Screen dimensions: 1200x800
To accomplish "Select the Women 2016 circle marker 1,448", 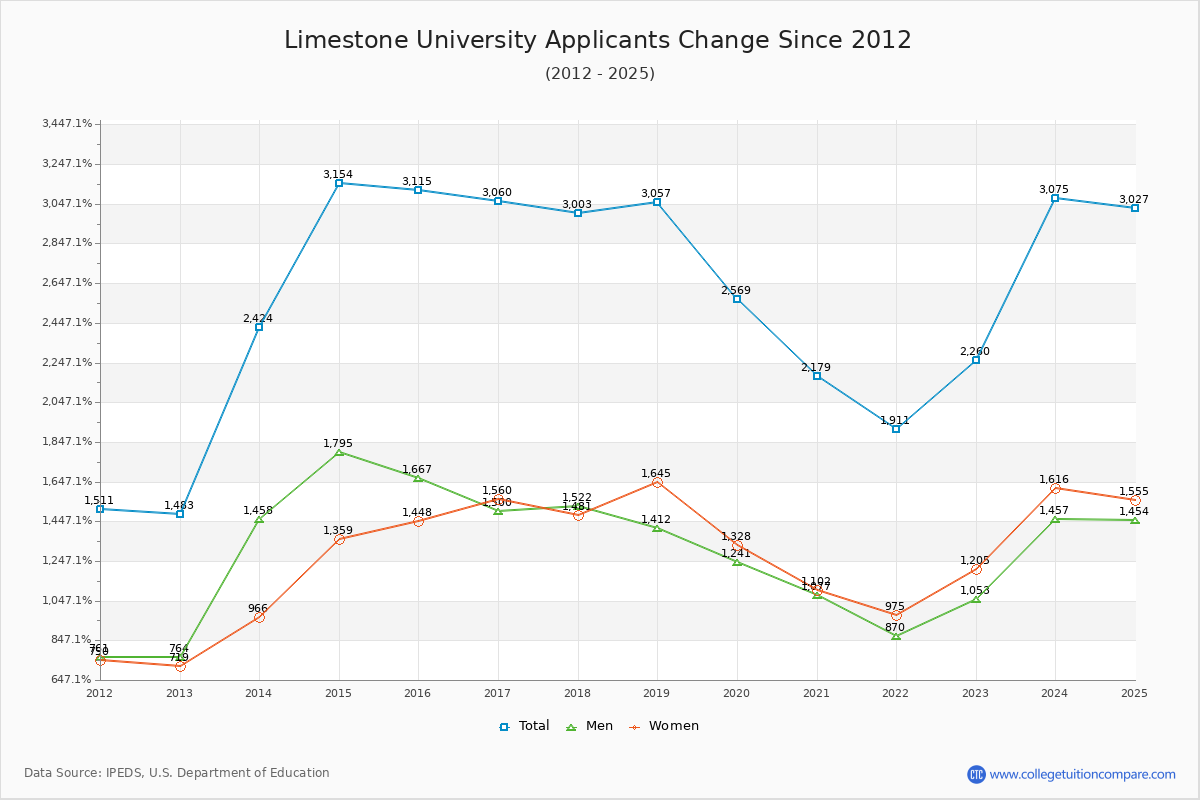I will point(418,521).
